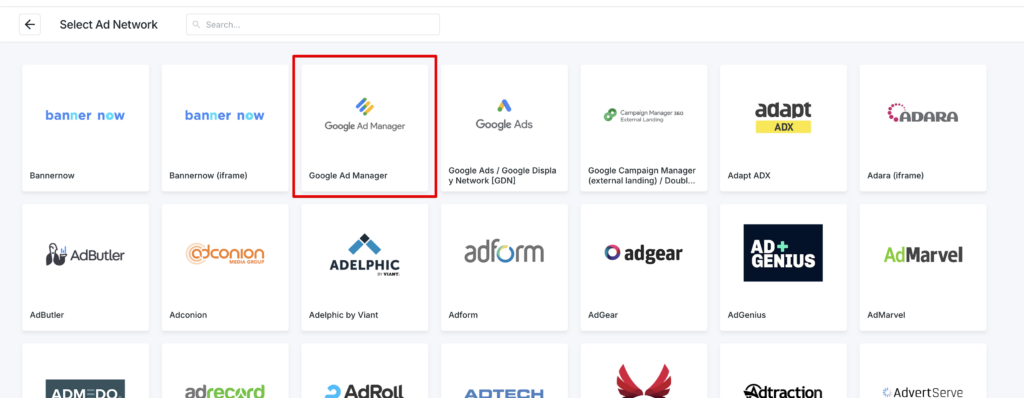Select the Bannernow ad network card
1024x398 pixels.
[86, 128]
